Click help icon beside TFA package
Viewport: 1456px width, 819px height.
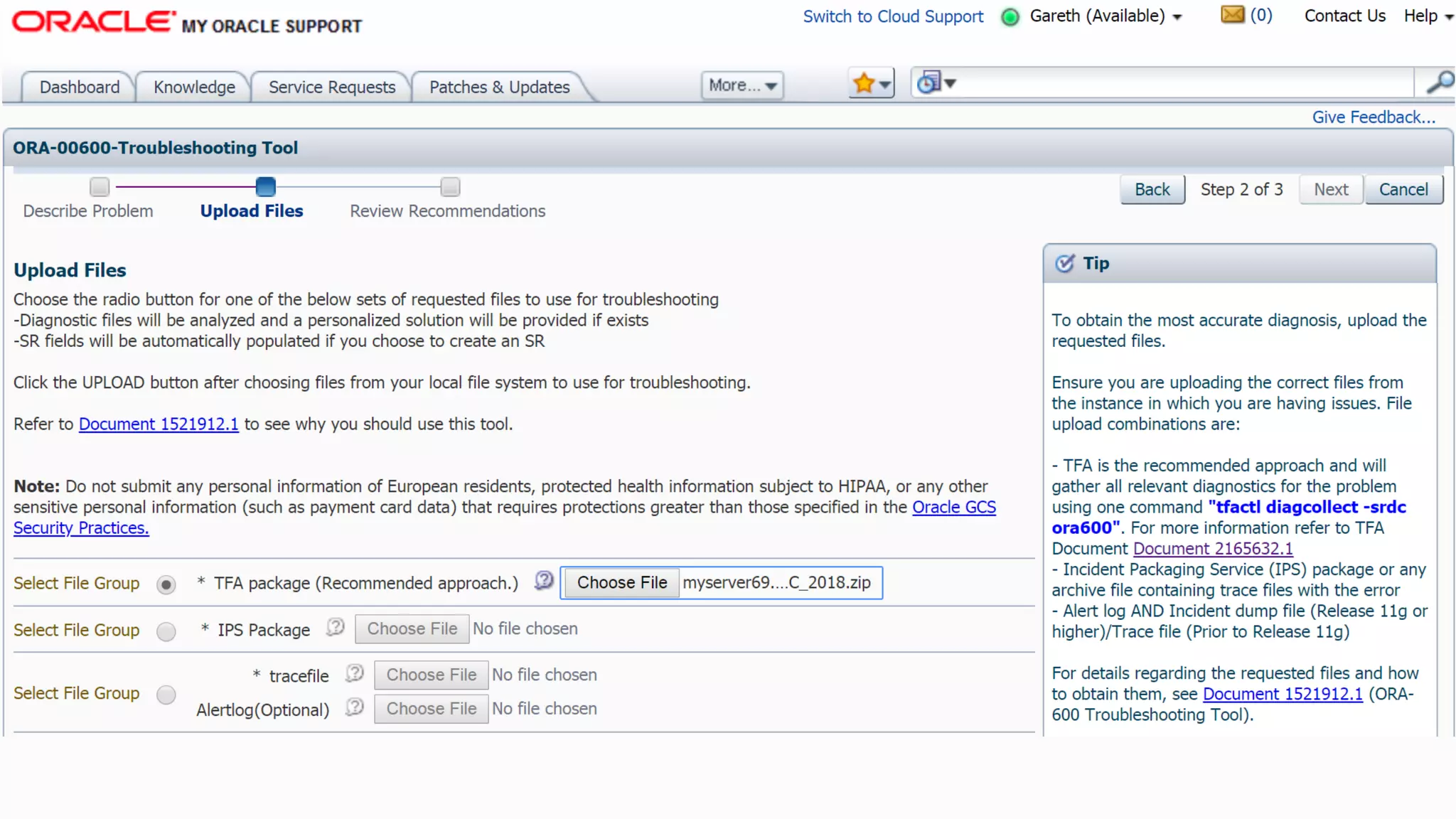tap(544, 581)
